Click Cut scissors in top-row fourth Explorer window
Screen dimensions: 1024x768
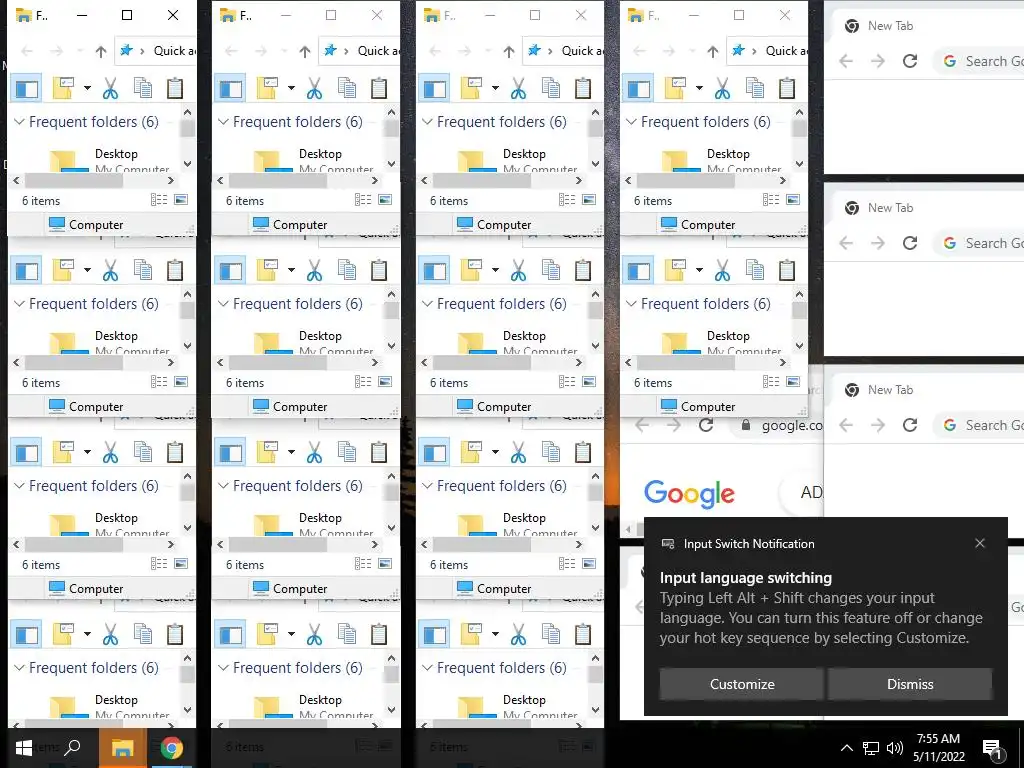pyautogui.click(x=722, y=88)
